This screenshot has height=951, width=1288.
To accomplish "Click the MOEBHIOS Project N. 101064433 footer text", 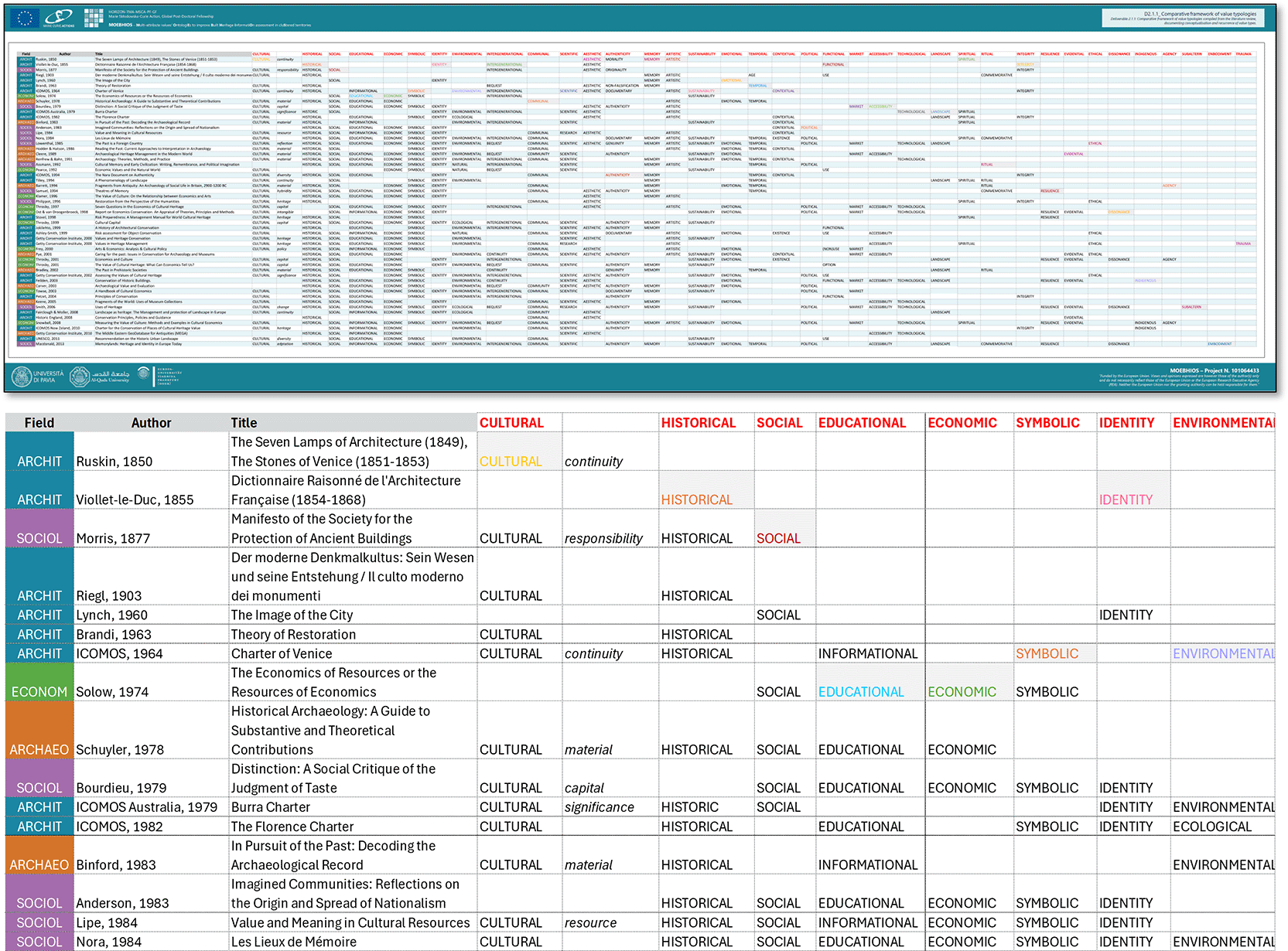I will point(1215,370).
